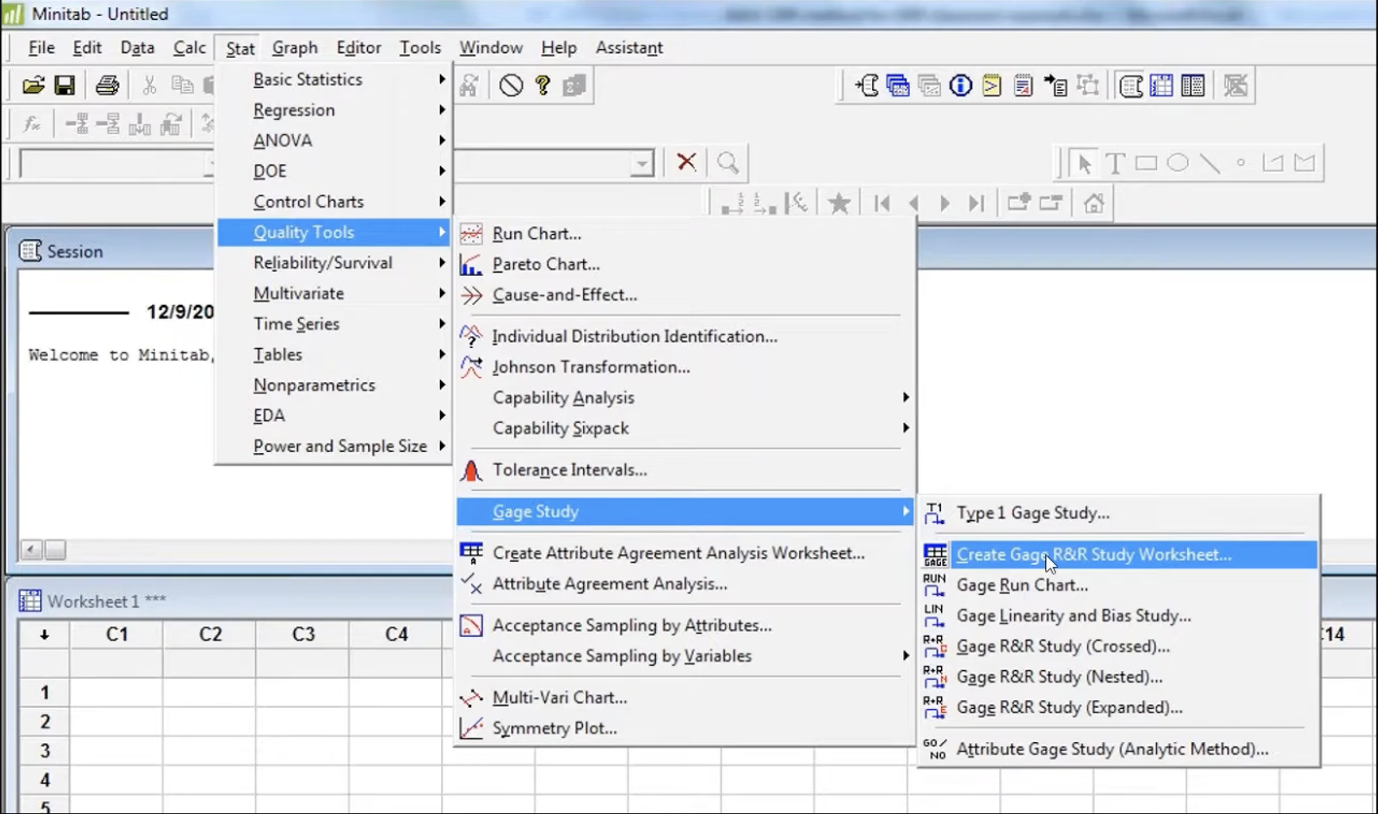The width and height of the screenshot is (1378, 814).
Task: Choose Tolerance Intervals menu item
Action: tap(686, 470)
